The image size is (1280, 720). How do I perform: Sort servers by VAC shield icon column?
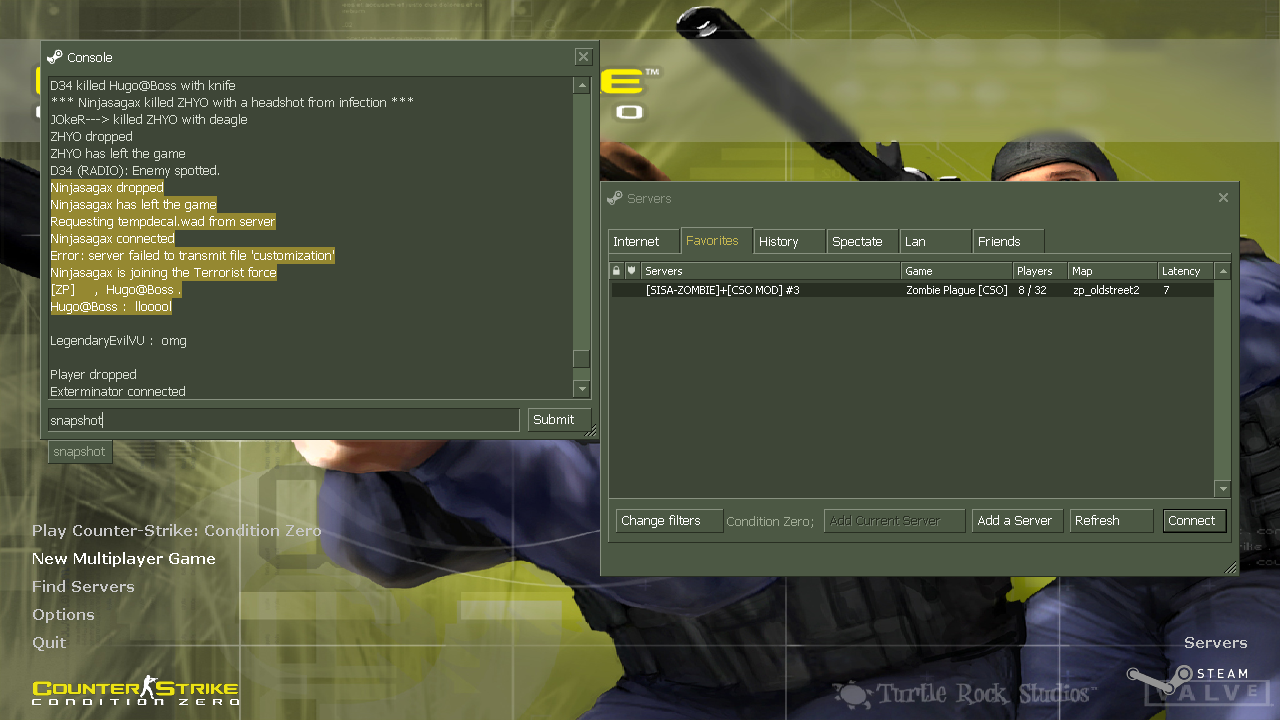point(632,271)
